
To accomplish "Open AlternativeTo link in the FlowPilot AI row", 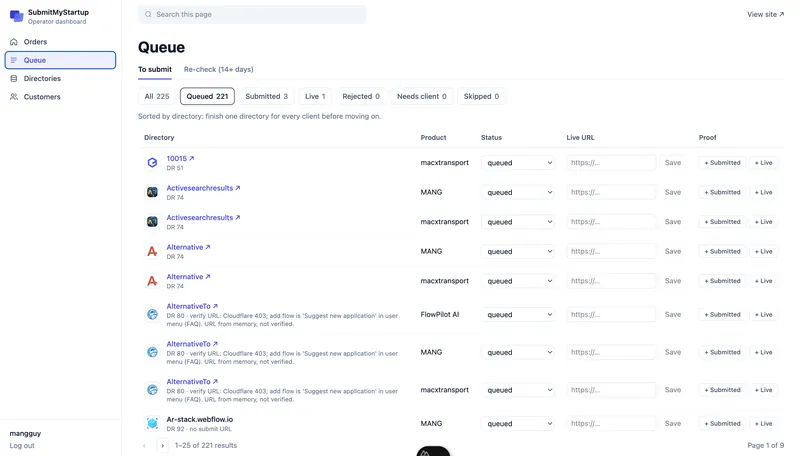I will tap(192, 307).
